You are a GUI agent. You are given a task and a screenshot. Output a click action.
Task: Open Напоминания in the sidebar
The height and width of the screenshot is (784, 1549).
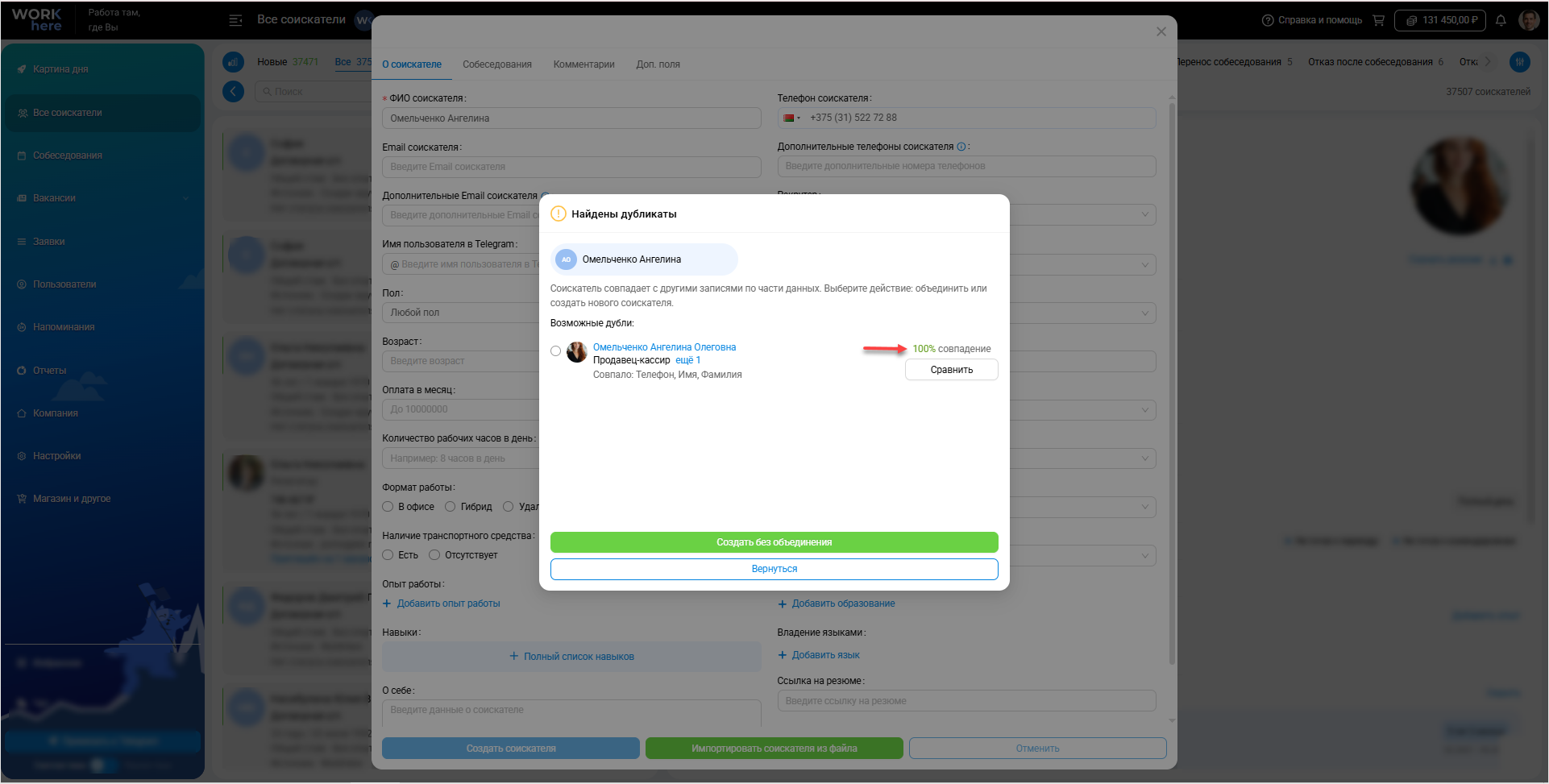click(x=64, y=327)
